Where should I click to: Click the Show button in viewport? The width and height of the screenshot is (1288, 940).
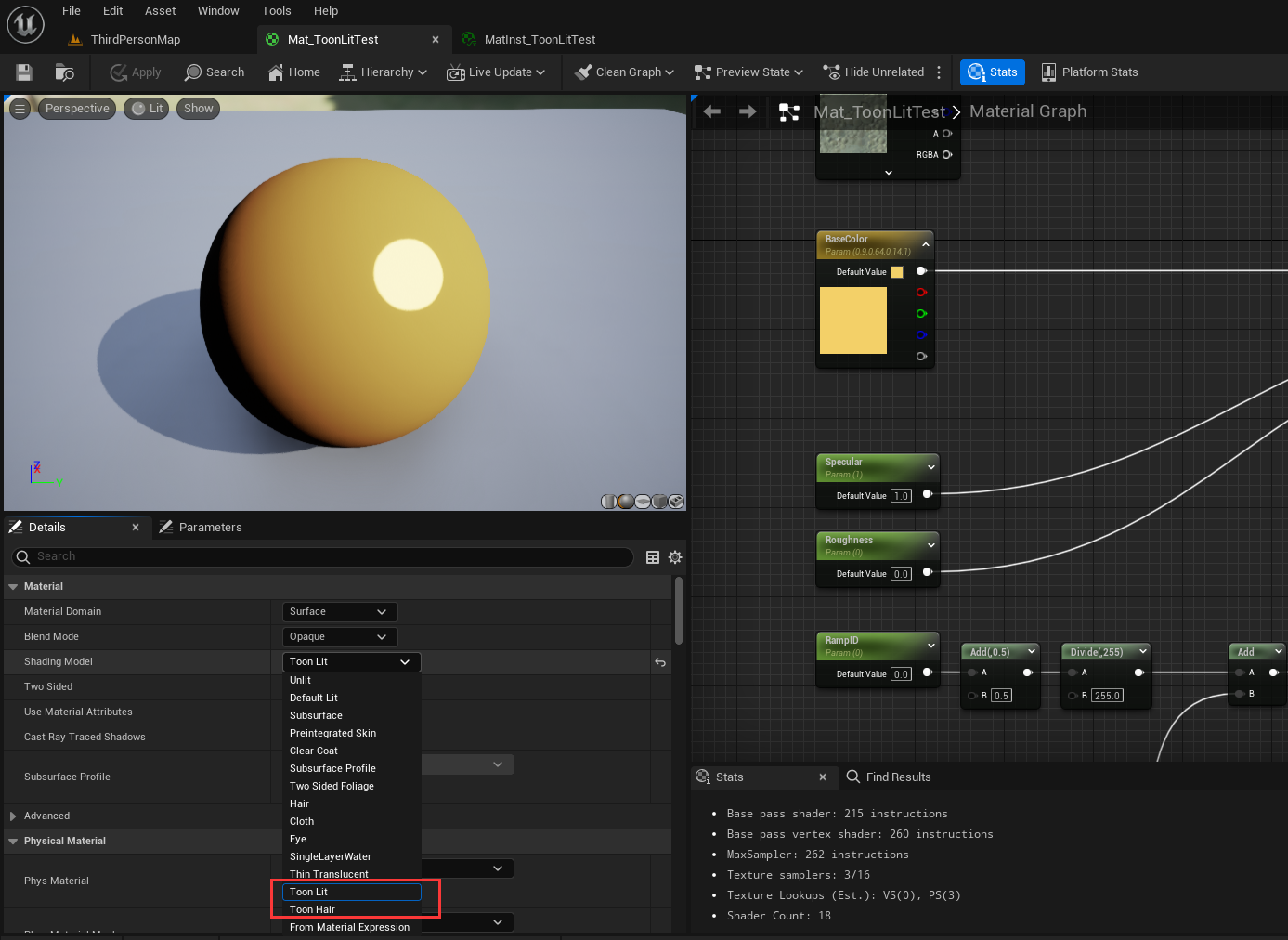198,108
